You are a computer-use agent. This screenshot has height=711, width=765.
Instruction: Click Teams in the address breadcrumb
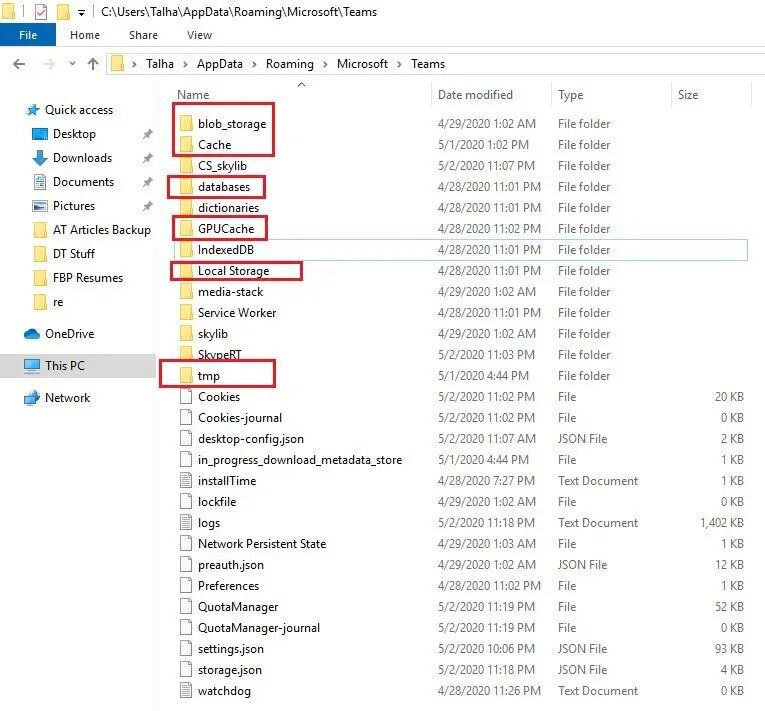tap(428, 64)
